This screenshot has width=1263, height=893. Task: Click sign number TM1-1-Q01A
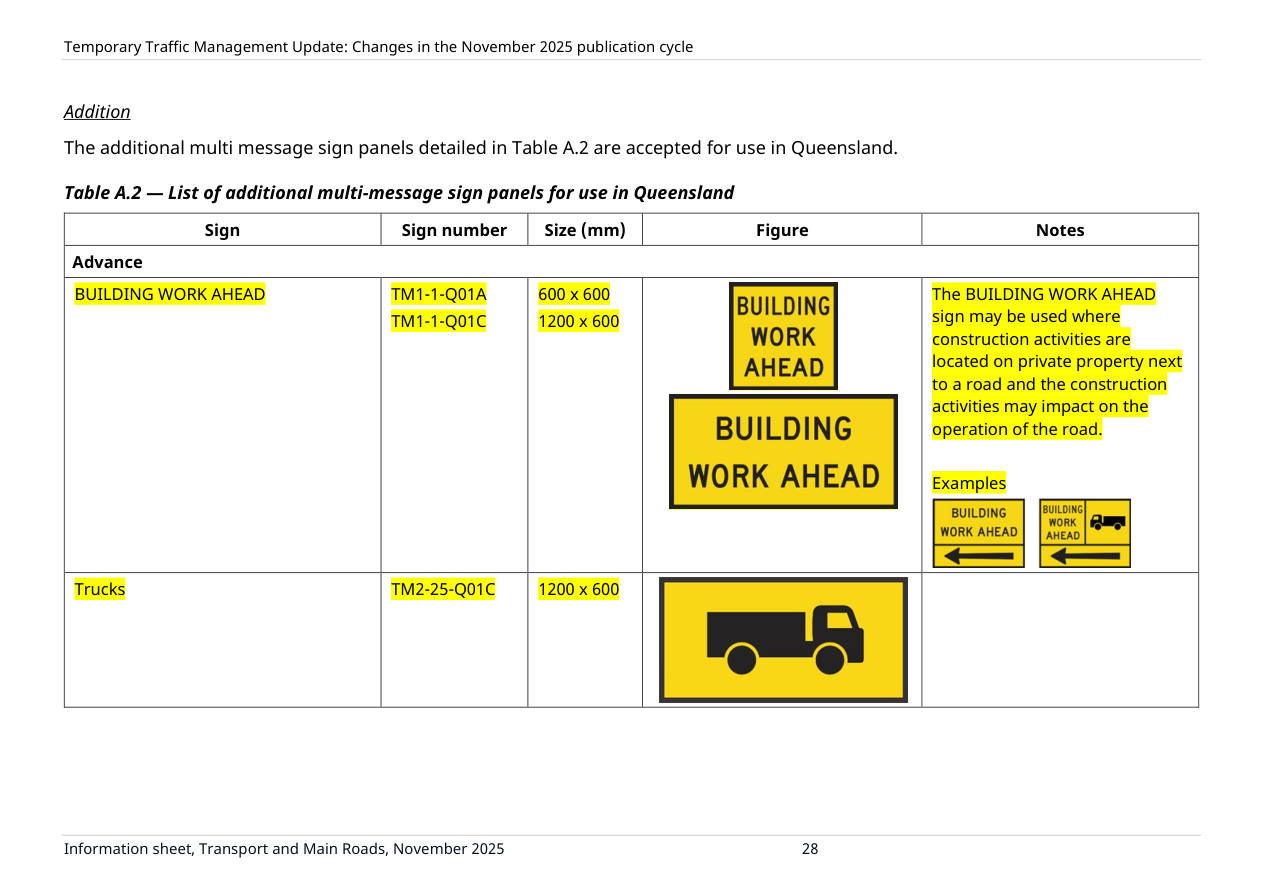pos(438,294)
